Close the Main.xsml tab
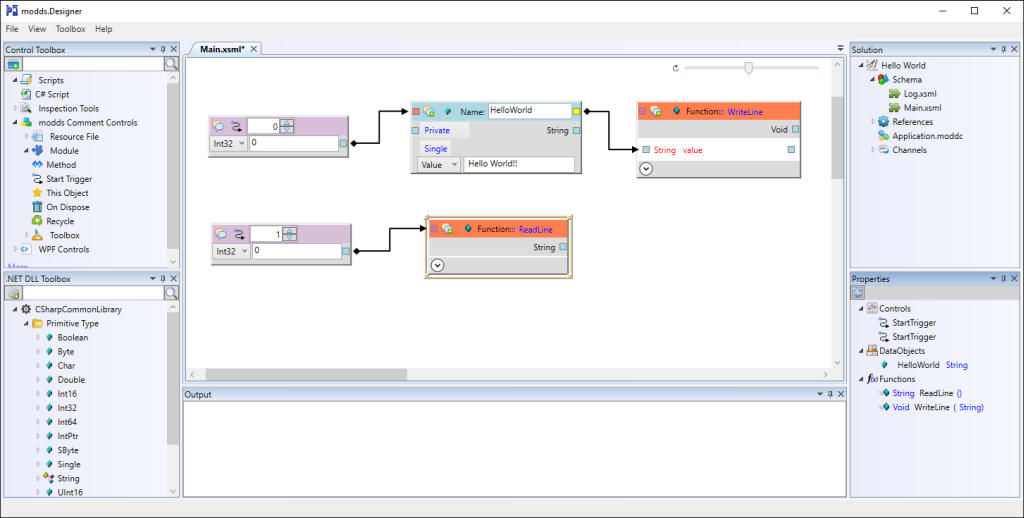The image size is (1024, 518). tap(254, 49)
